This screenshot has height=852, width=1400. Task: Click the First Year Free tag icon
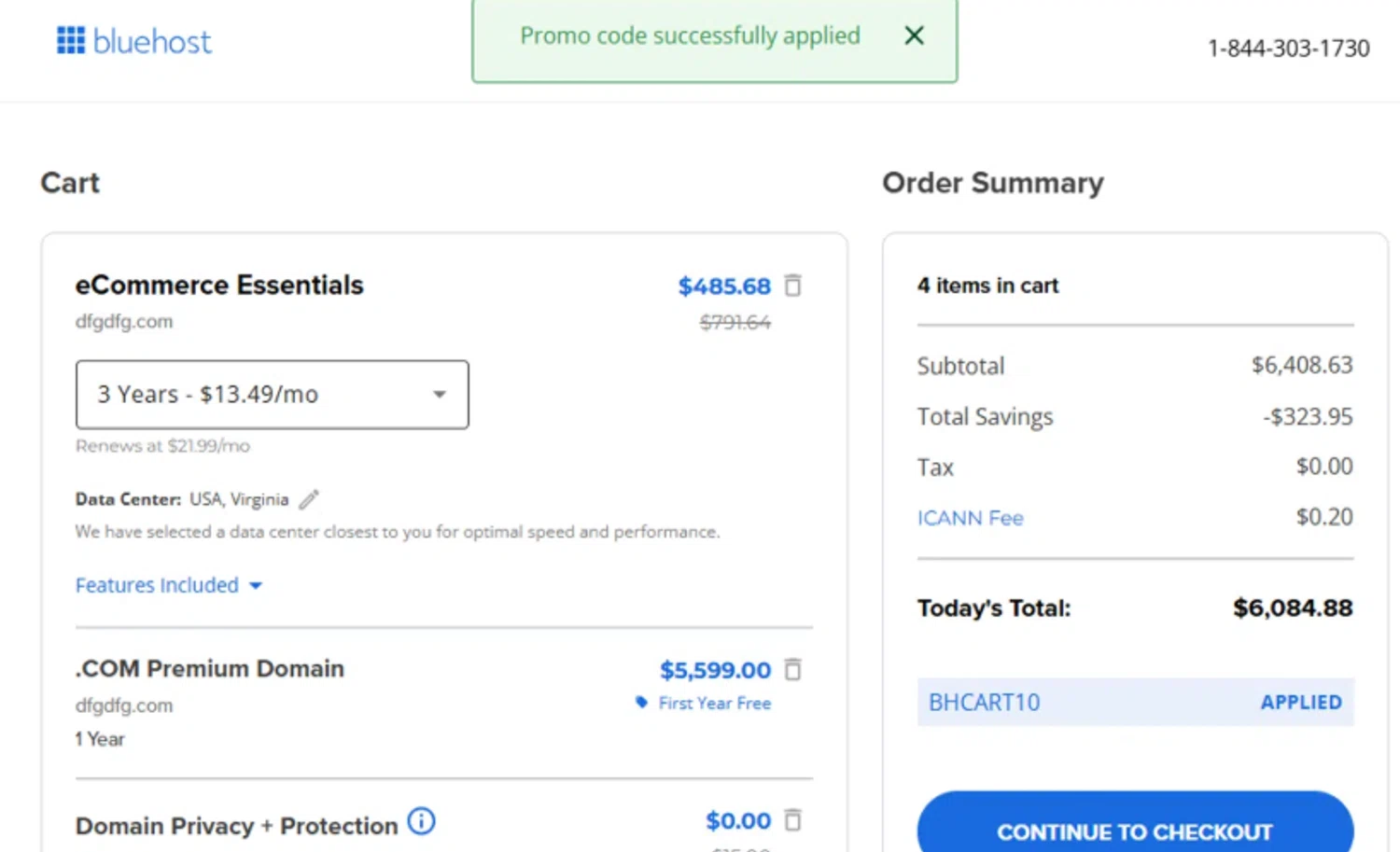tap(641, 703)
